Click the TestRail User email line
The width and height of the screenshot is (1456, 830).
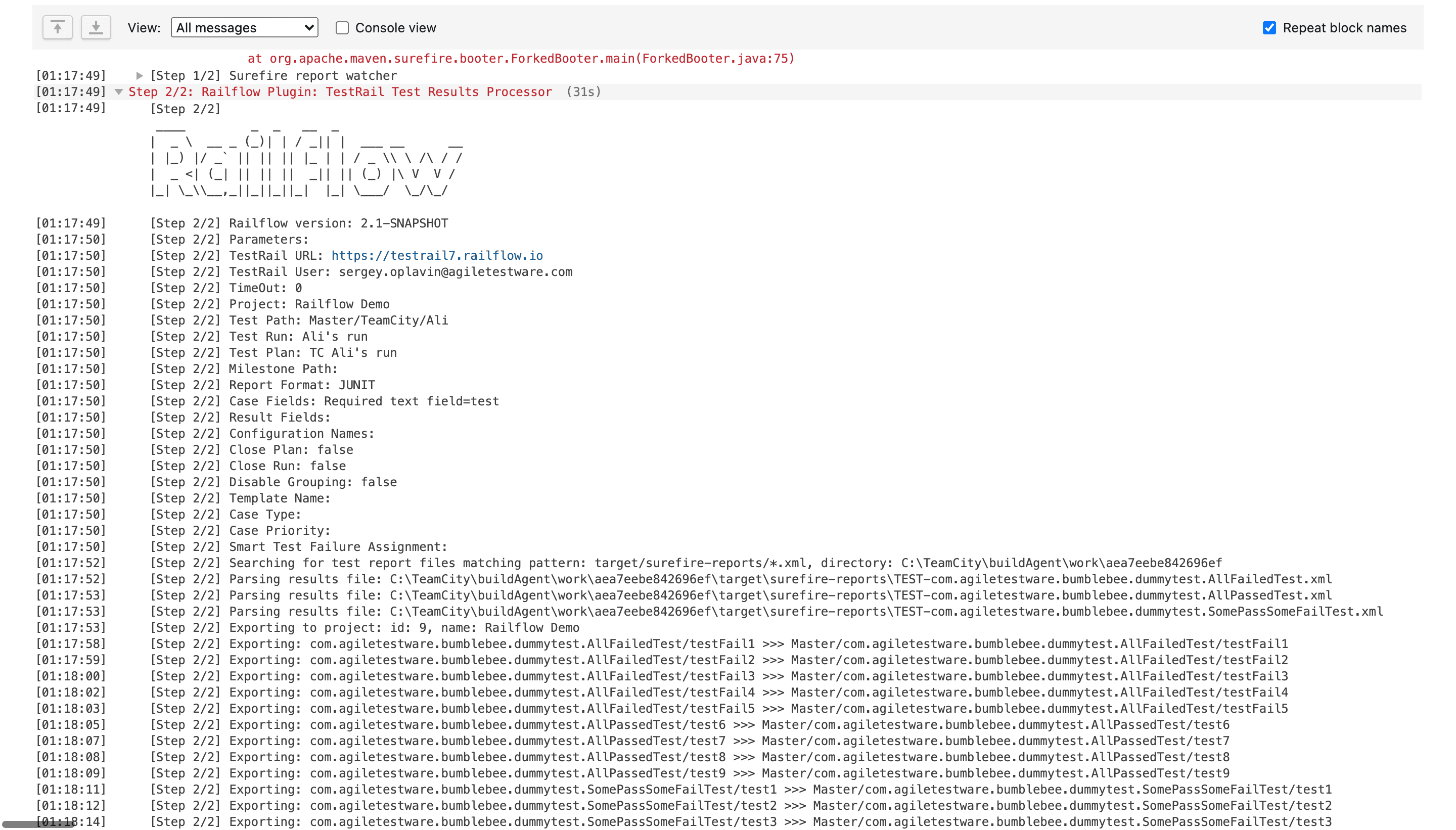(401, 272)
